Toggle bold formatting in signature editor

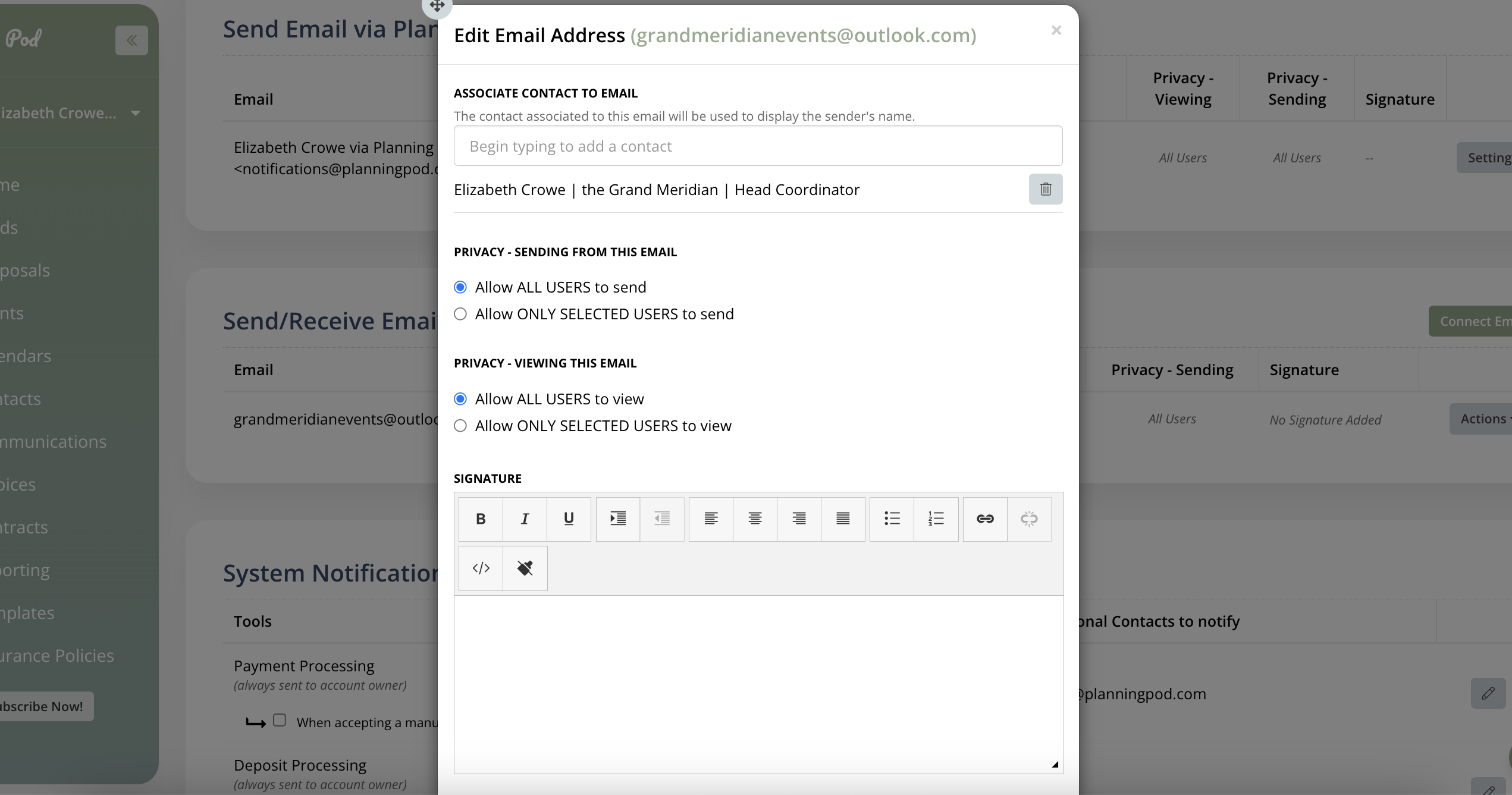(481, 519)
